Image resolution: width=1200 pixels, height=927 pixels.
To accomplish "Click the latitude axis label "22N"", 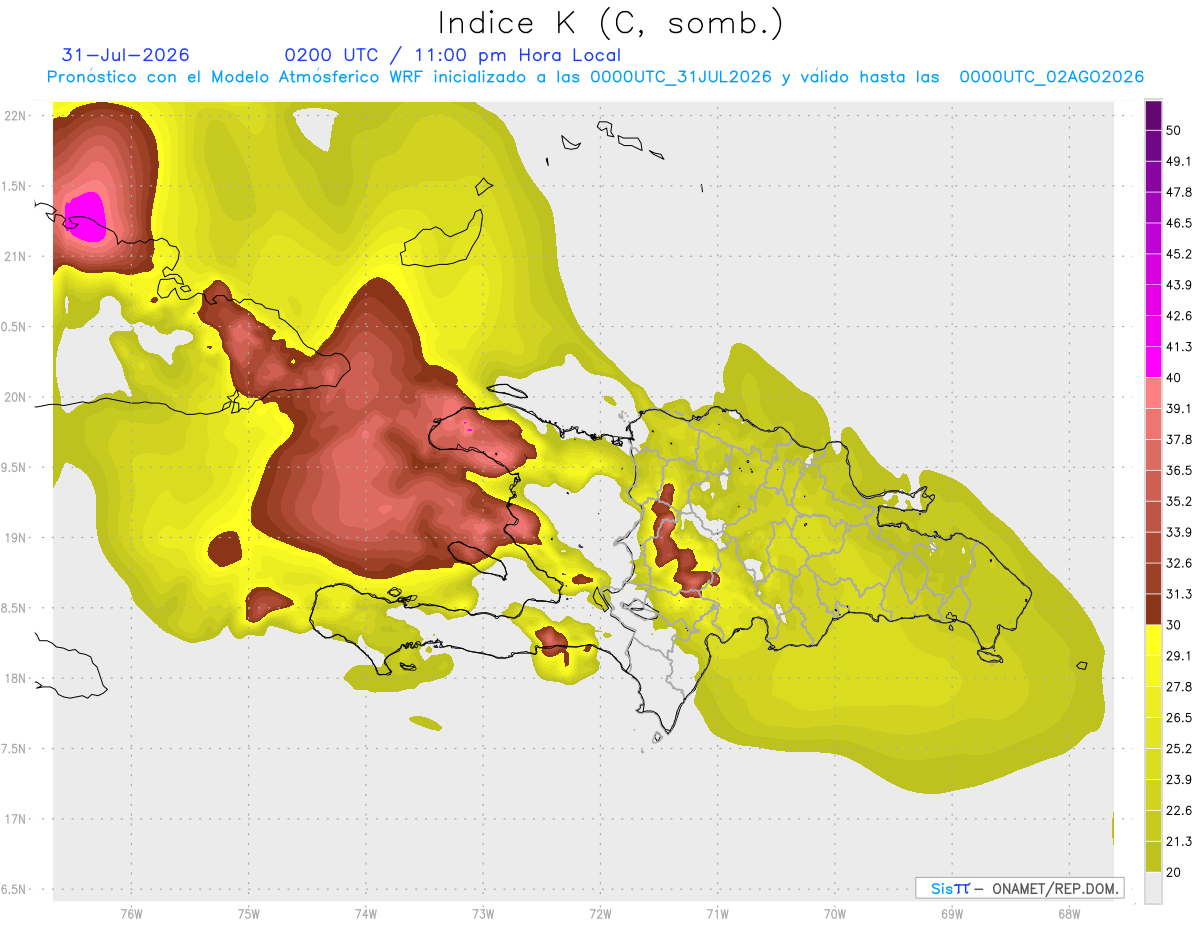I will tap(15, 116).
